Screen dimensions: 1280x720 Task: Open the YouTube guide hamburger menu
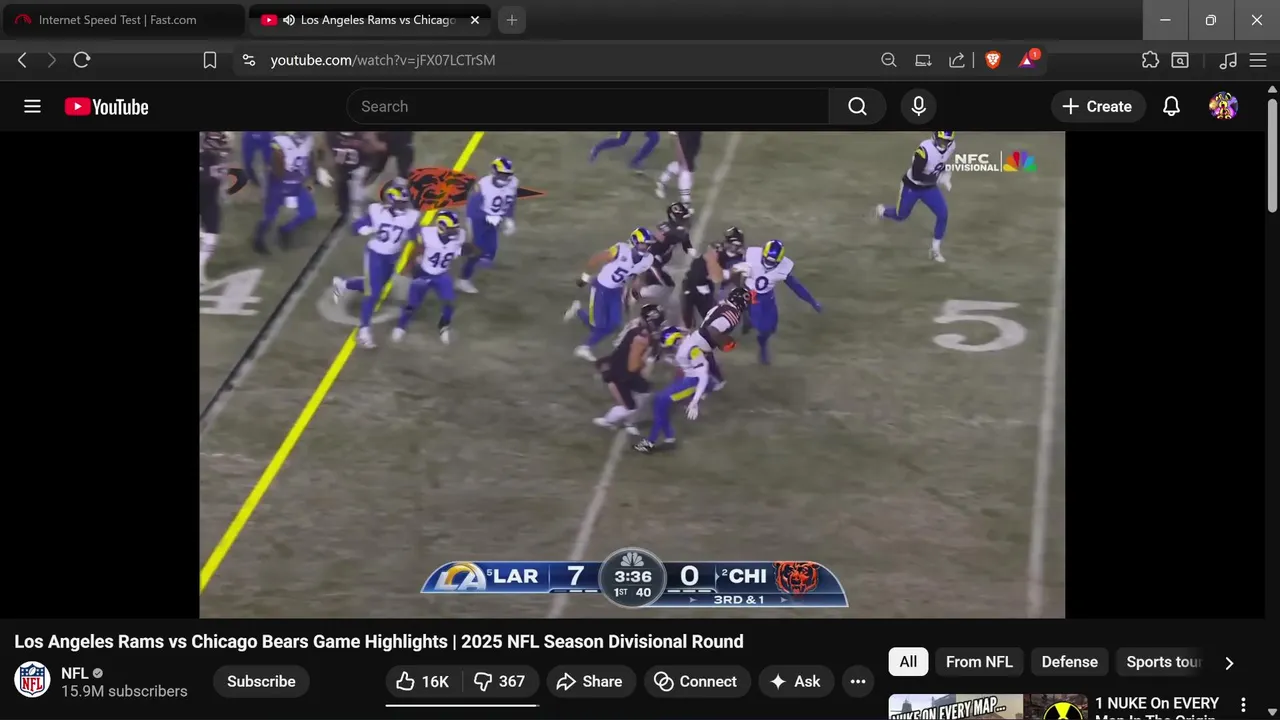click(32, 106)
